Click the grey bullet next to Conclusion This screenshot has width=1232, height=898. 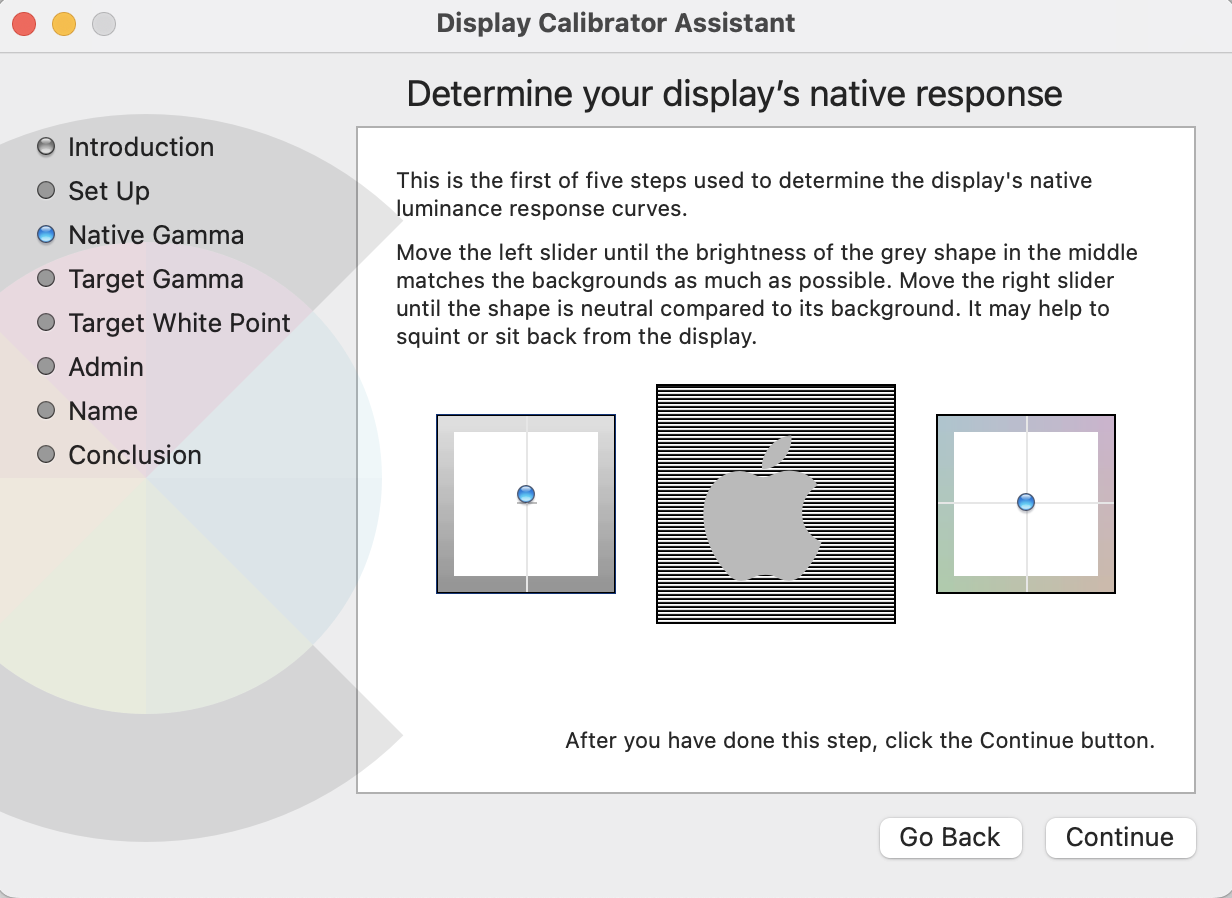pyautogui.click(x=45, y=455)
